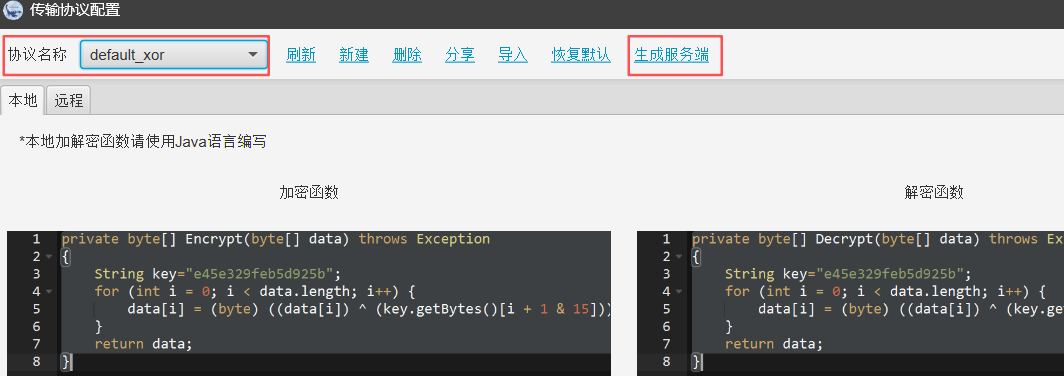The image size is (1064, 376).
Task: Collapse code fold at Decrypt line 2
Action: (679, 257)
